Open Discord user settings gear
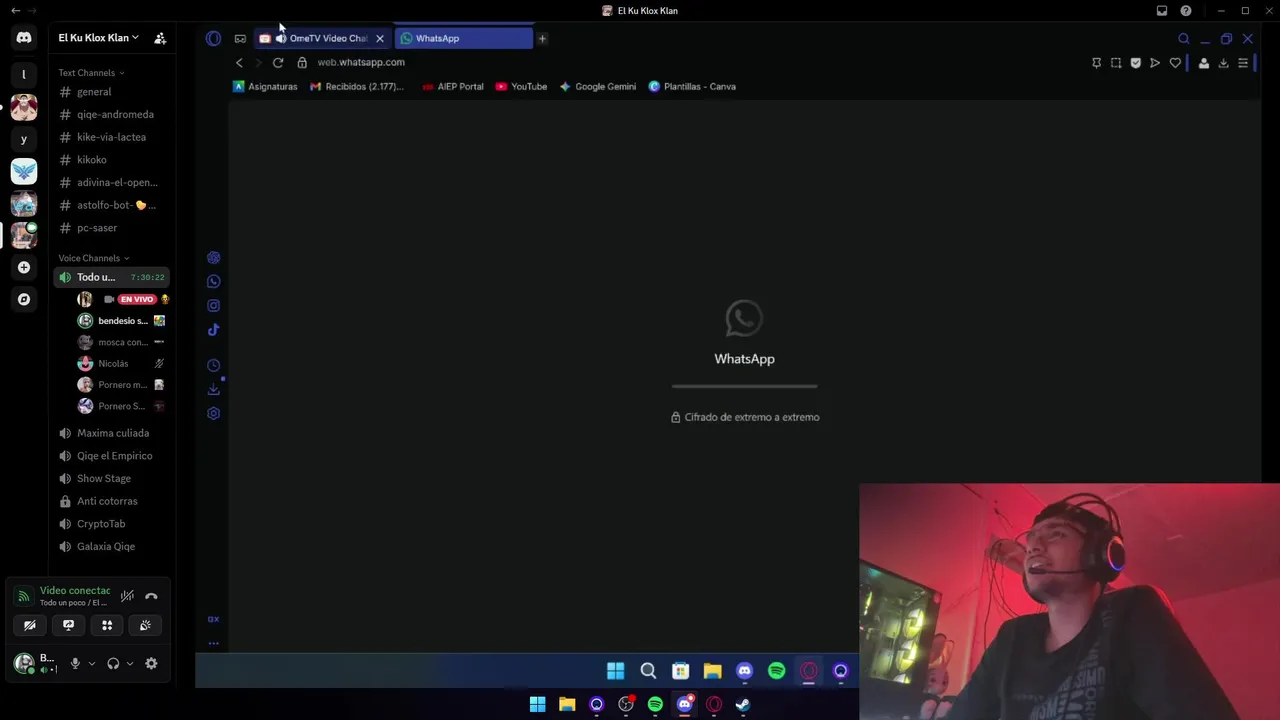 151,663
